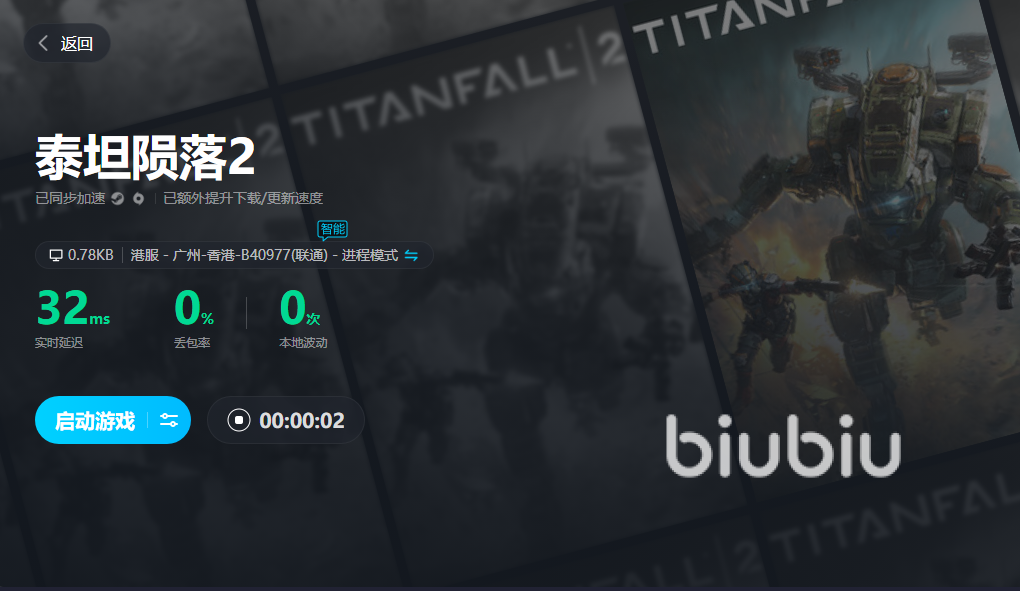
Task: Click the 智能 smart mode badge
Action: (332, 230)
